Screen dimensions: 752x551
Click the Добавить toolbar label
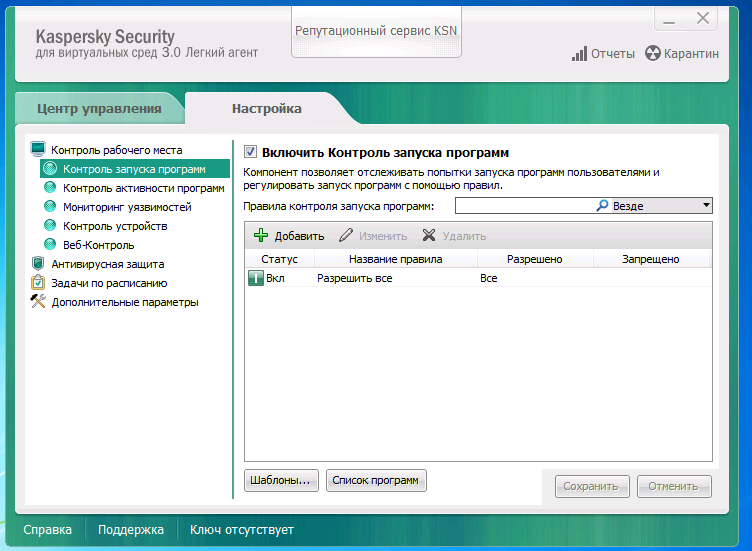(x=299, y=236)
